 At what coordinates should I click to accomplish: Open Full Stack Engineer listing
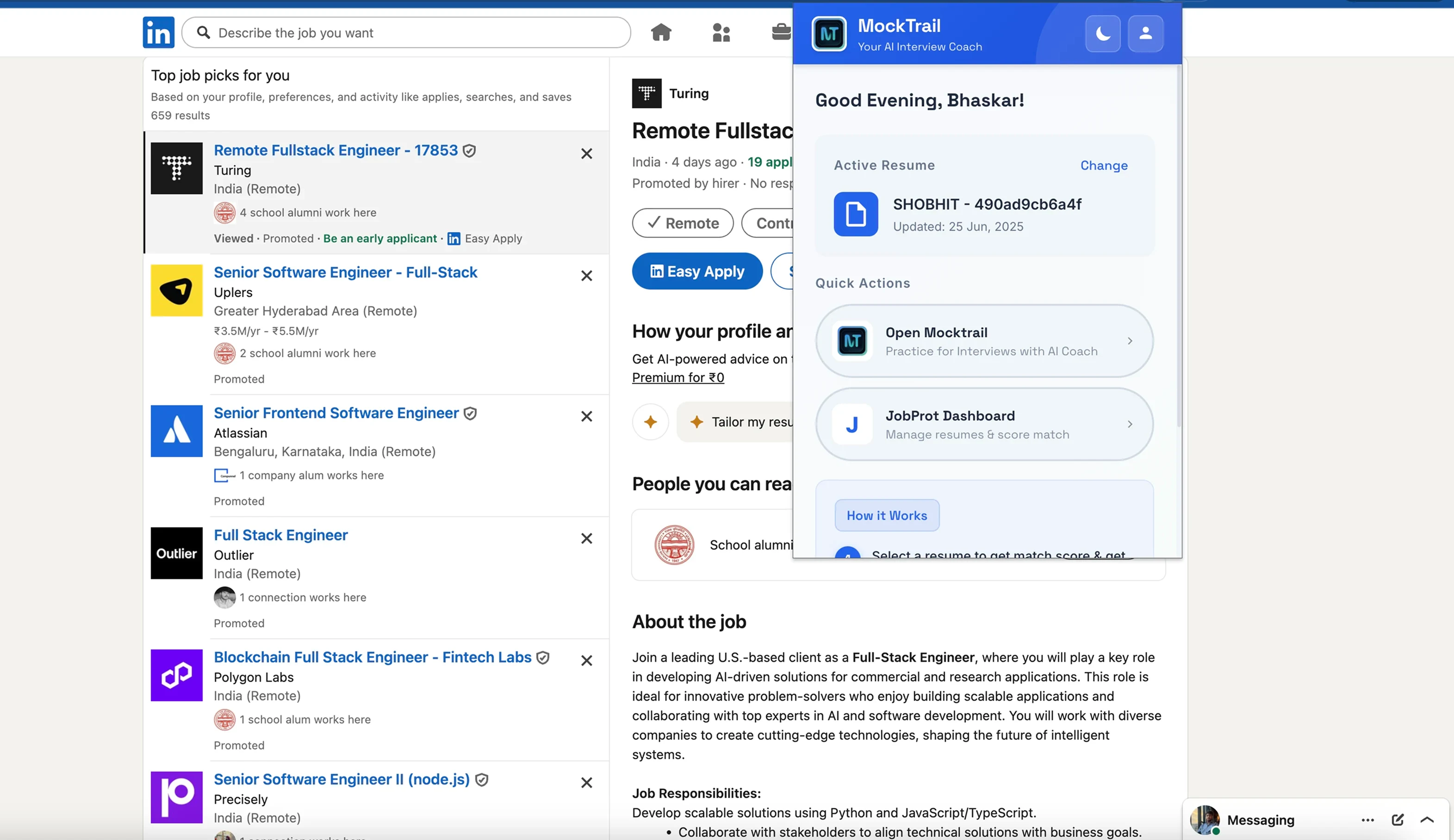pyautogui.click(x=281, y=535)
